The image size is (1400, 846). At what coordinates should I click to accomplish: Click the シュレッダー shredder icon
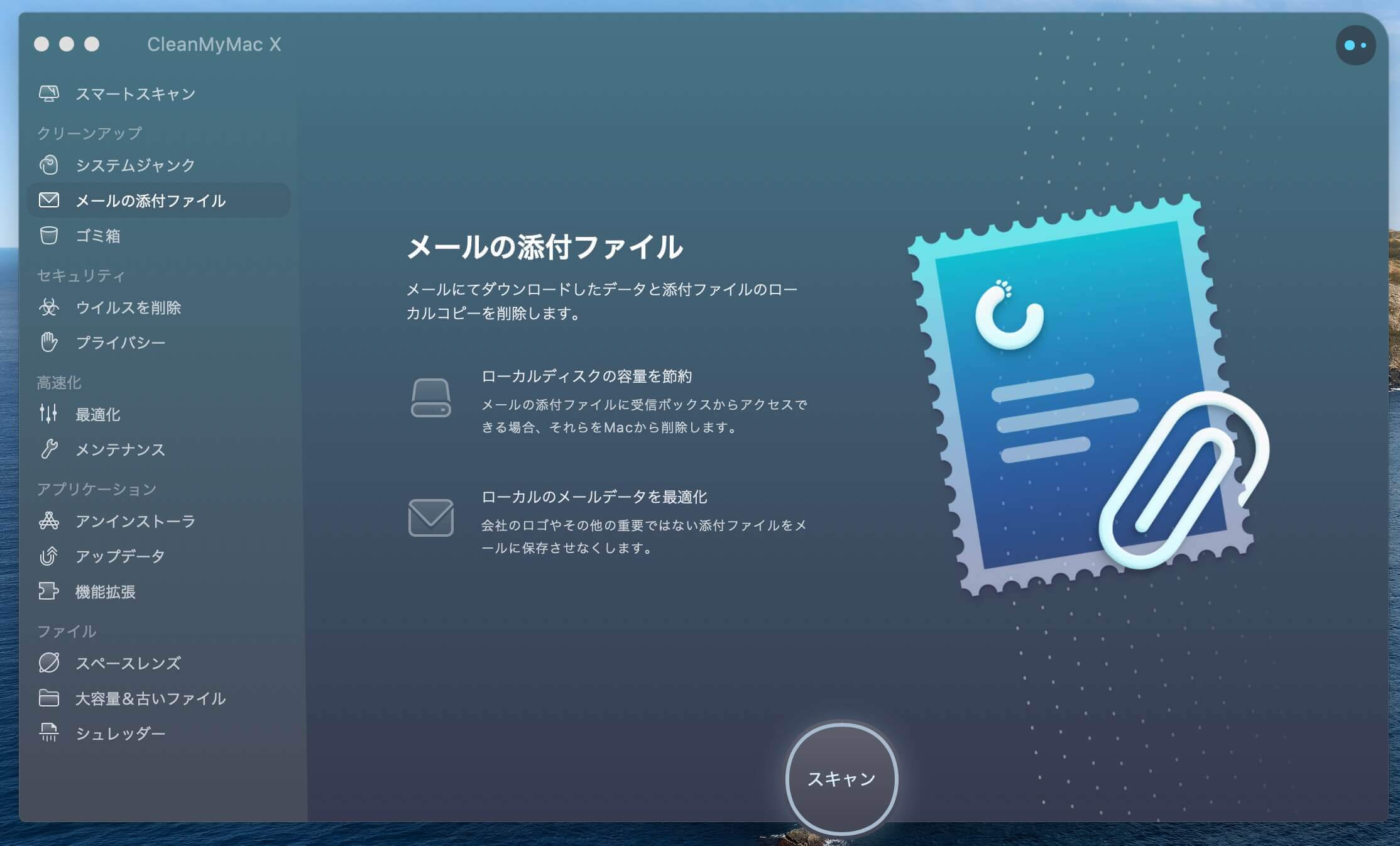50,733
